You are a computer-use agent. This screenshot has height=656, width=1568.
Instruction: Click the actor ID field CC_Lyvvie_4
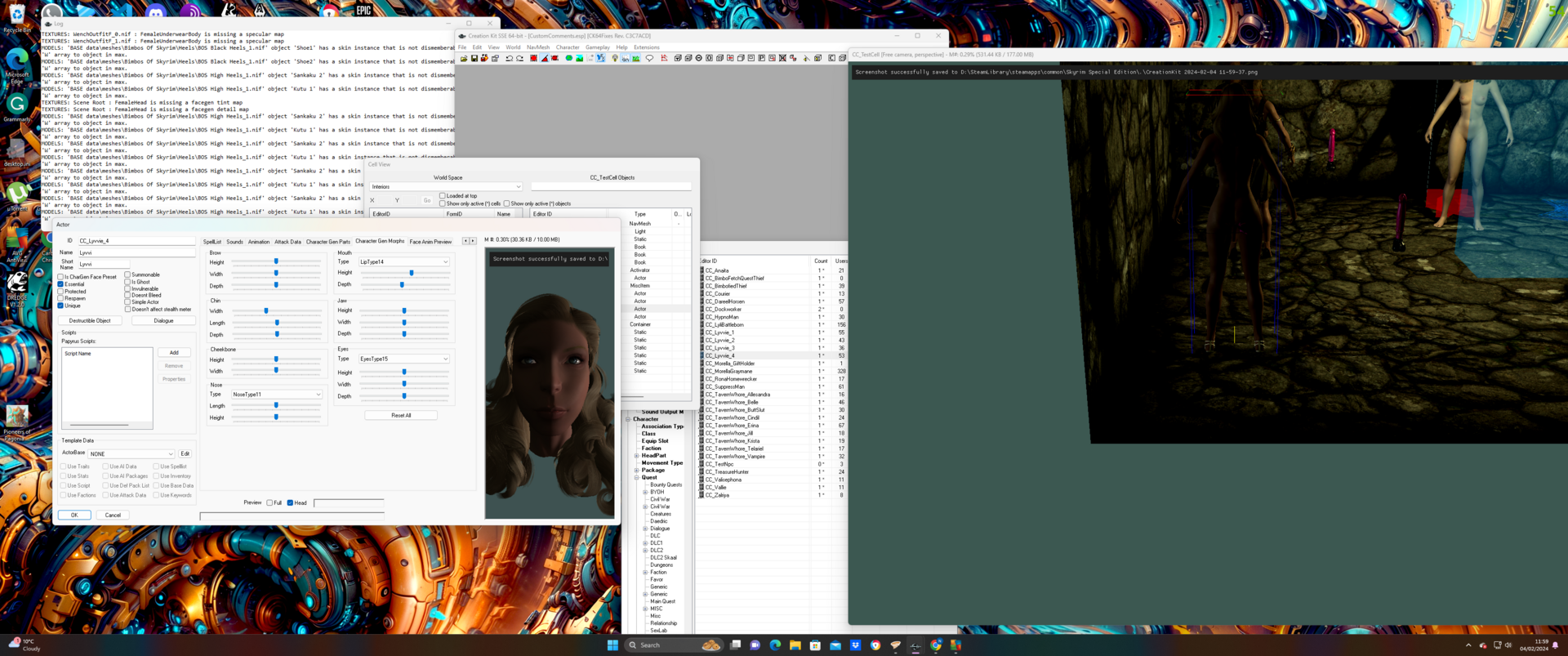(x=136, y=241)
